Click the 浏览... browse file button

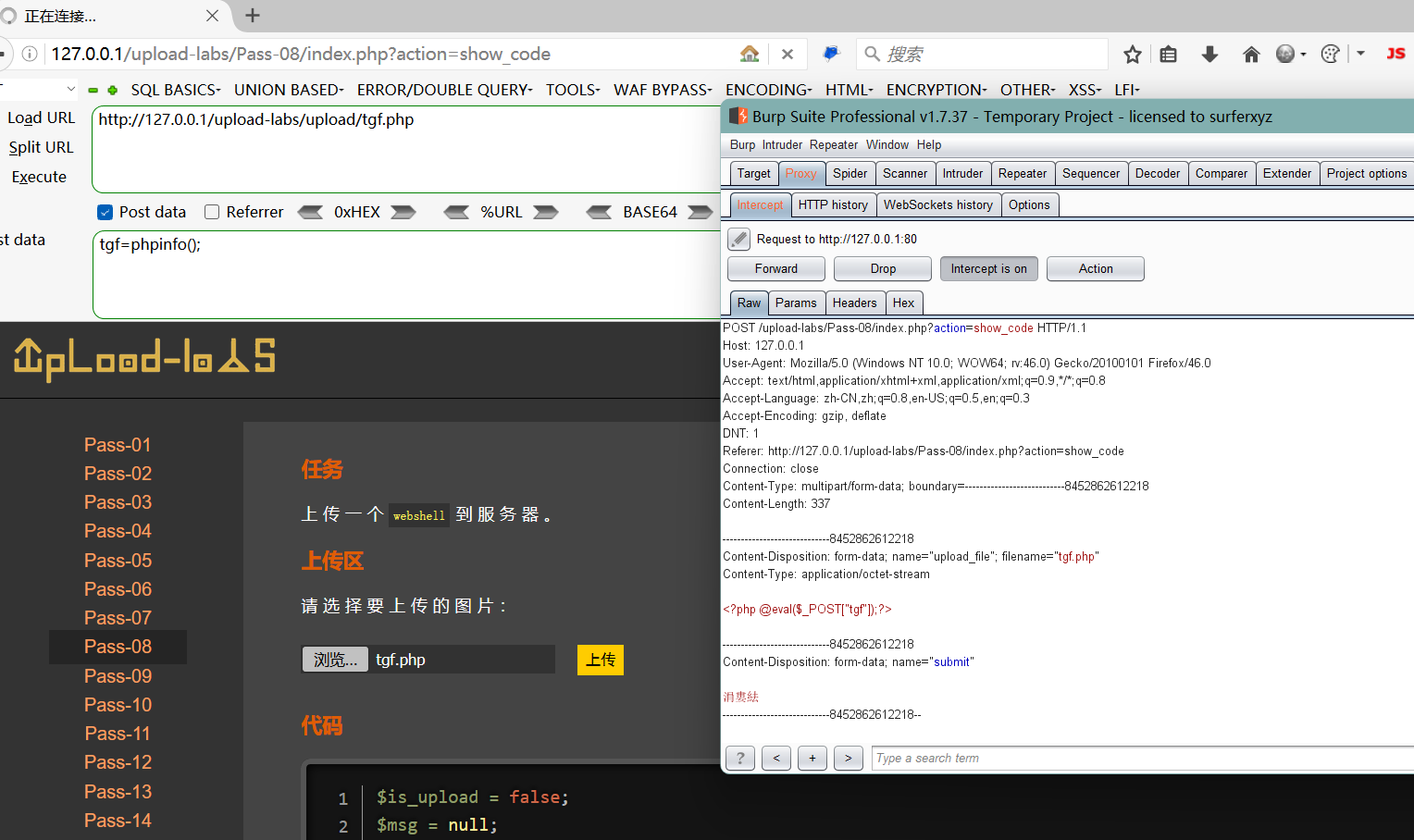335,660
